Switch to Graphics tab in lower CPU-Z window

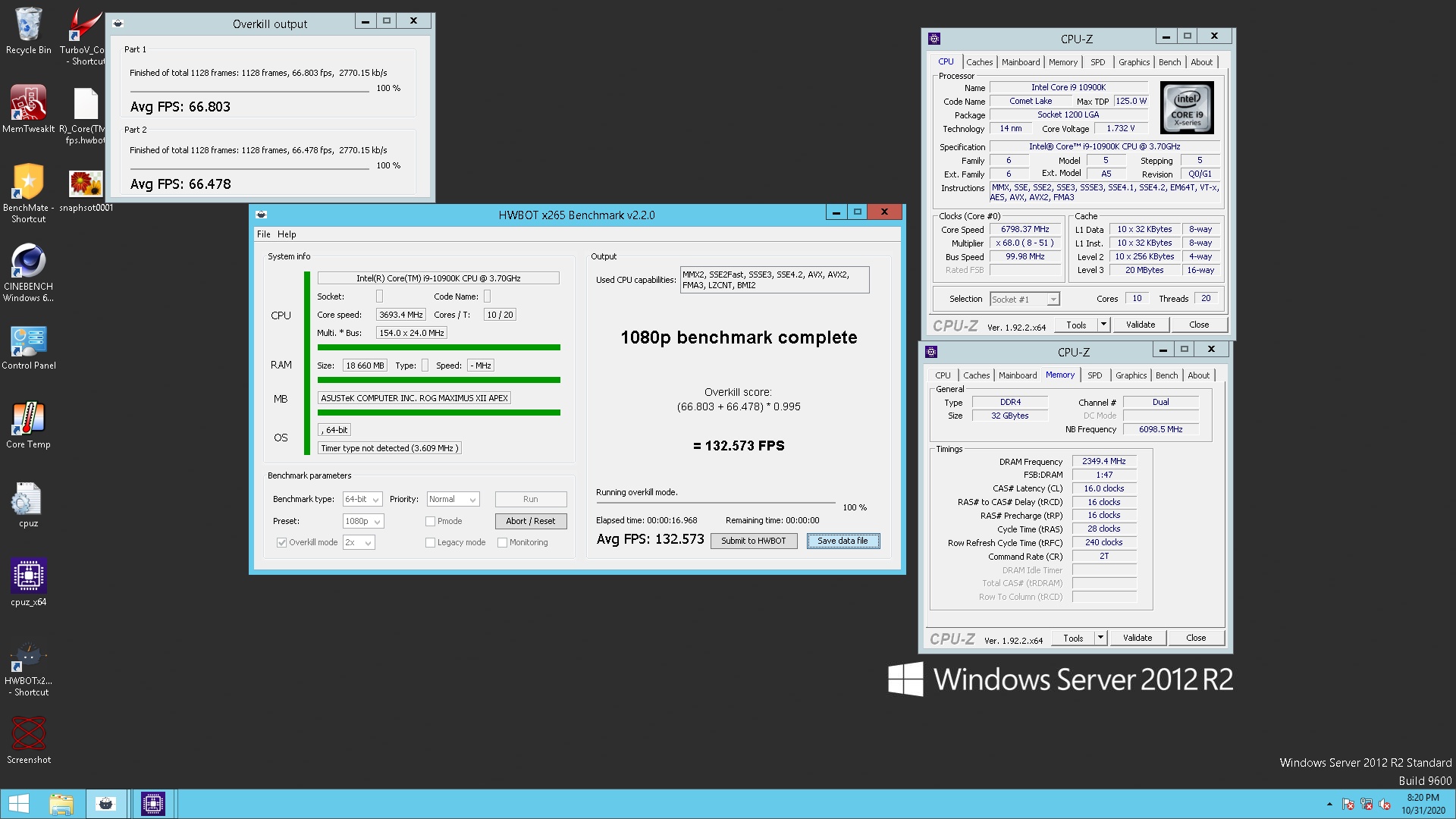[1131, 375]
